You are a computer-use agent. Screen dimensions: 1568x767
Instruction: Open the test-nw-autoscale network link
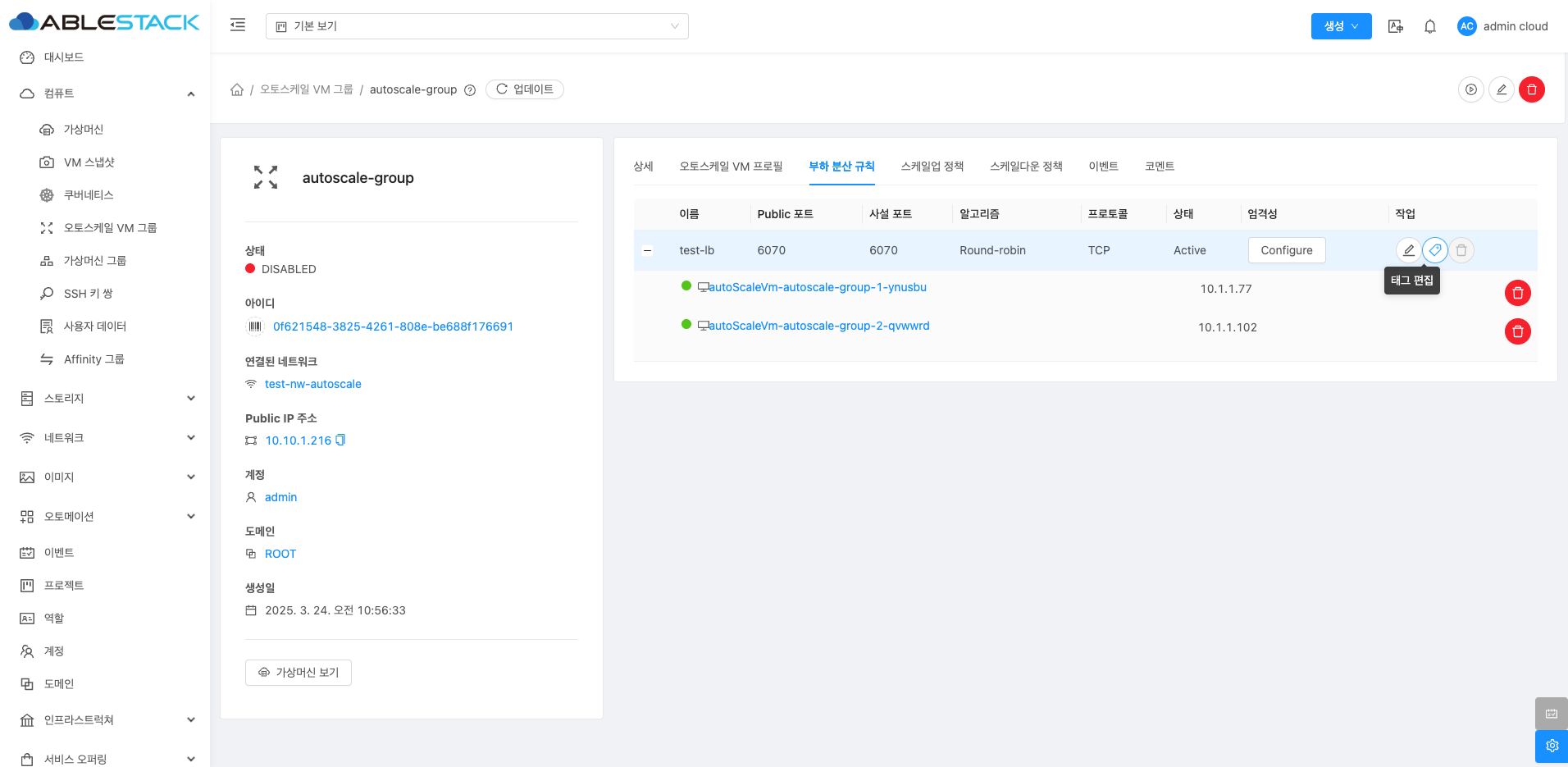312,384
